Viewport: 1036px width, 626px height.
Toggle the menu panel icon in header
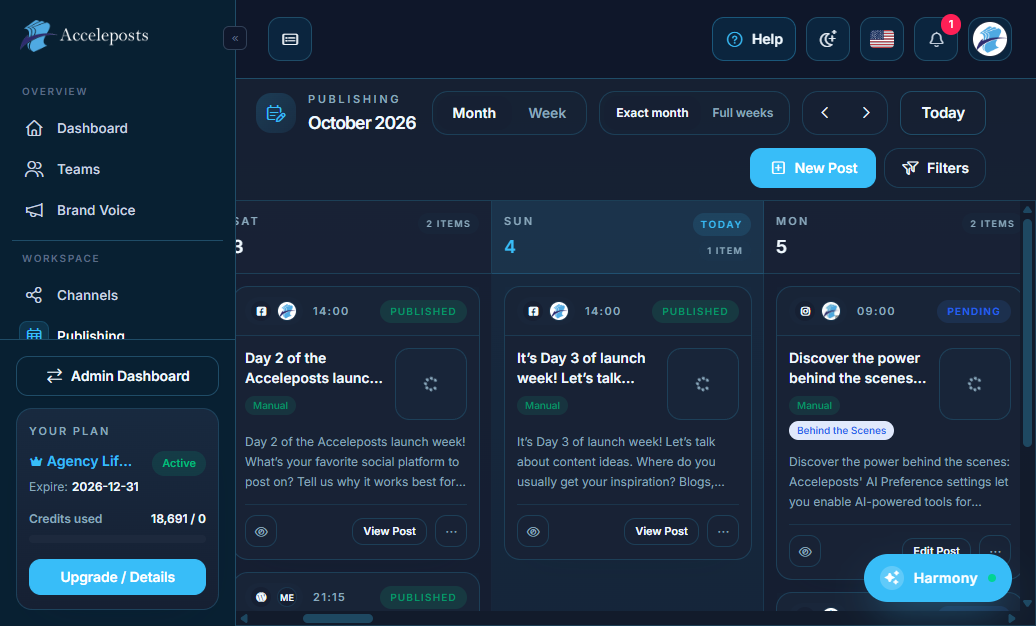pos(290,39)
